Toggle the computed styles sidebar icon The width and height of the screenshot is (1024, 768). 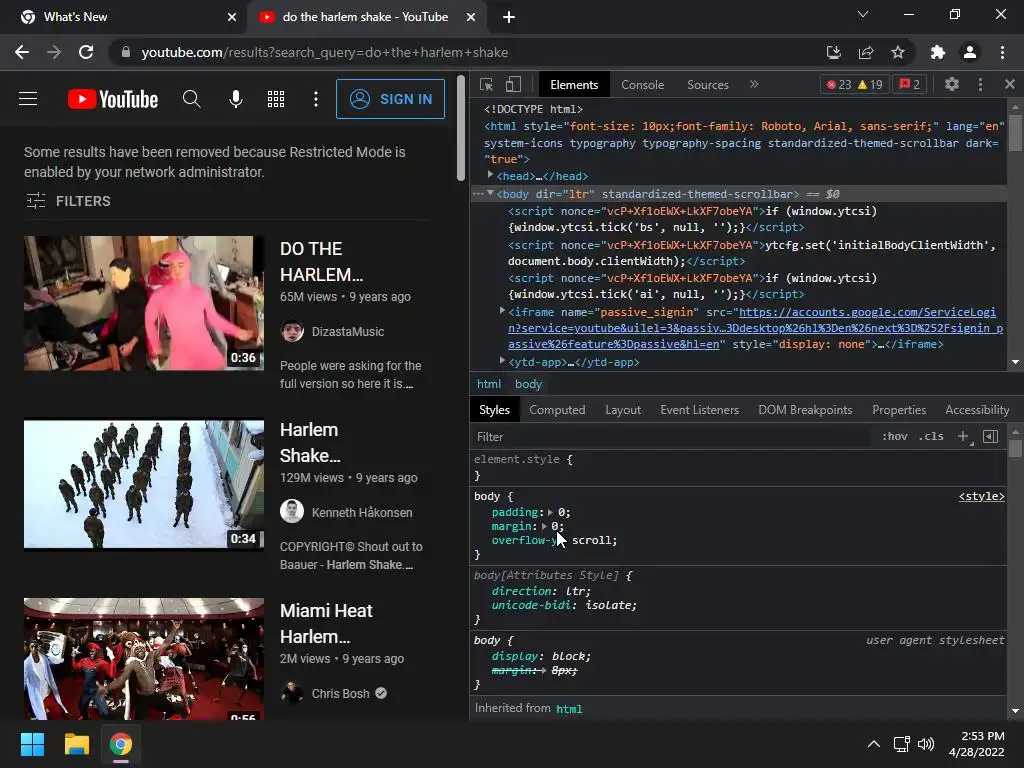click(x=991, y=436)
